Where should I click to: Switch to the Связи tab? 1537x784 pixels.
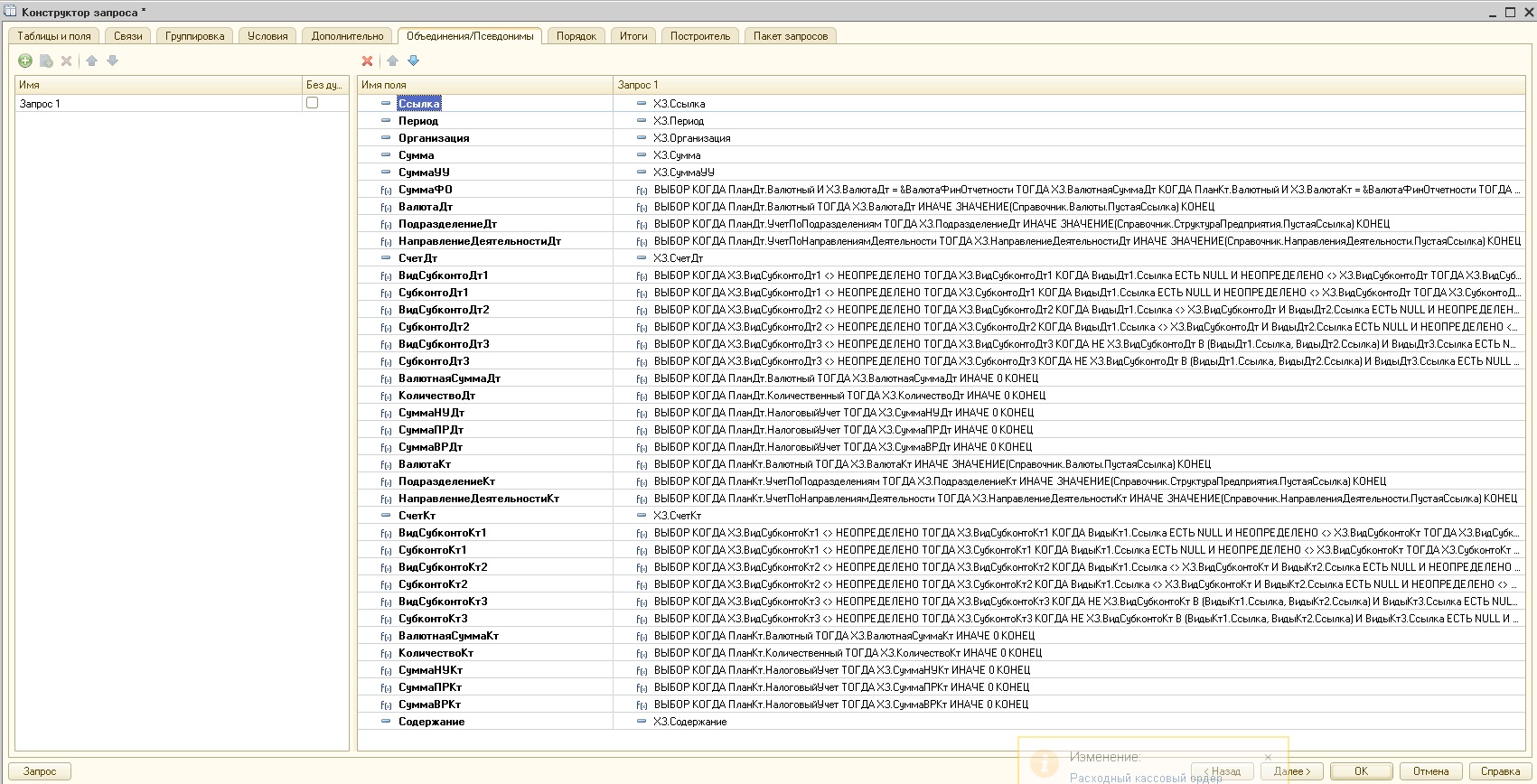(128, 36)
